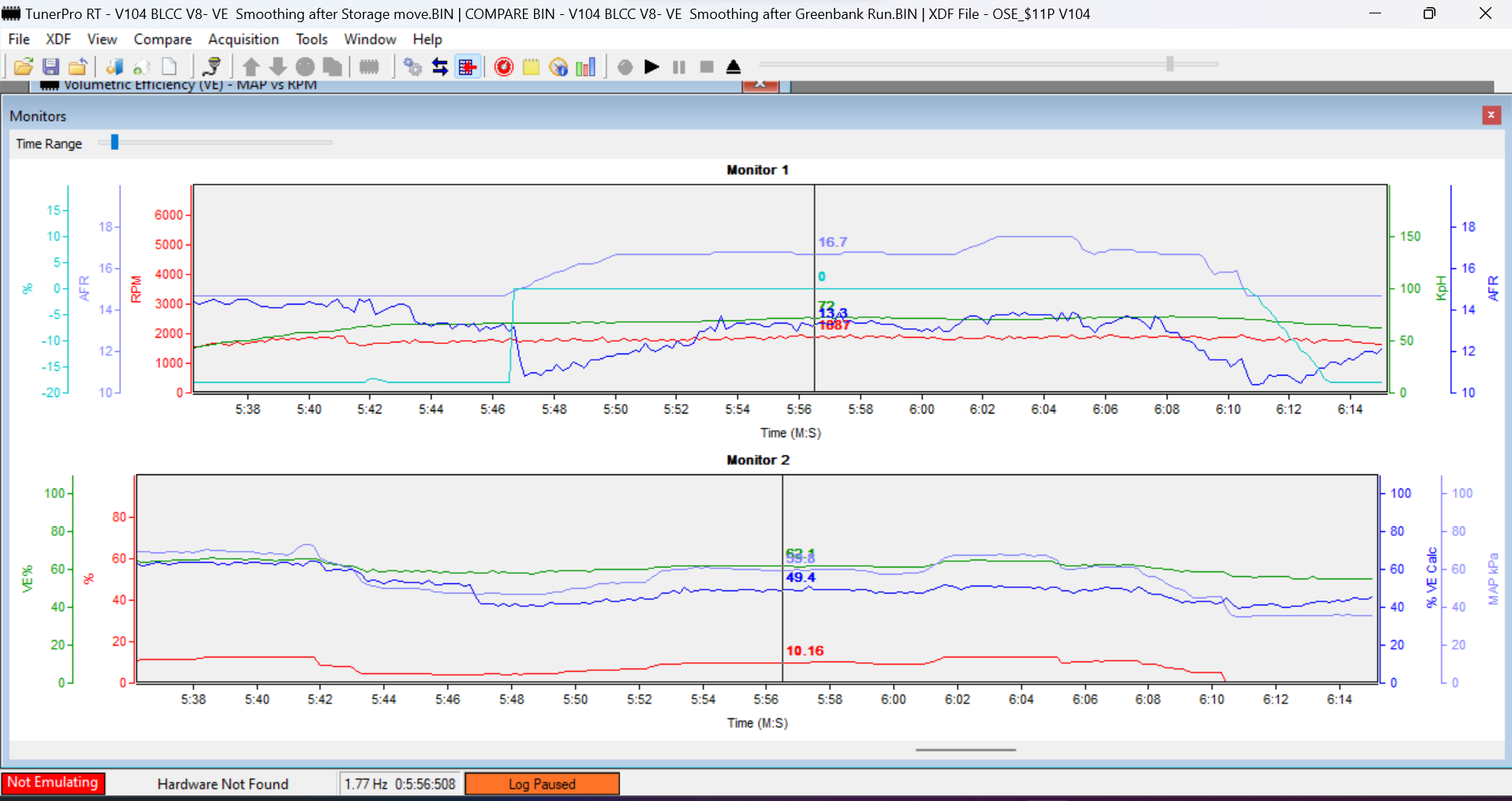The width and height of the screenshot is (1512, 801).
Task: Save the bin using the floppy disk icon
Action: 50,67
